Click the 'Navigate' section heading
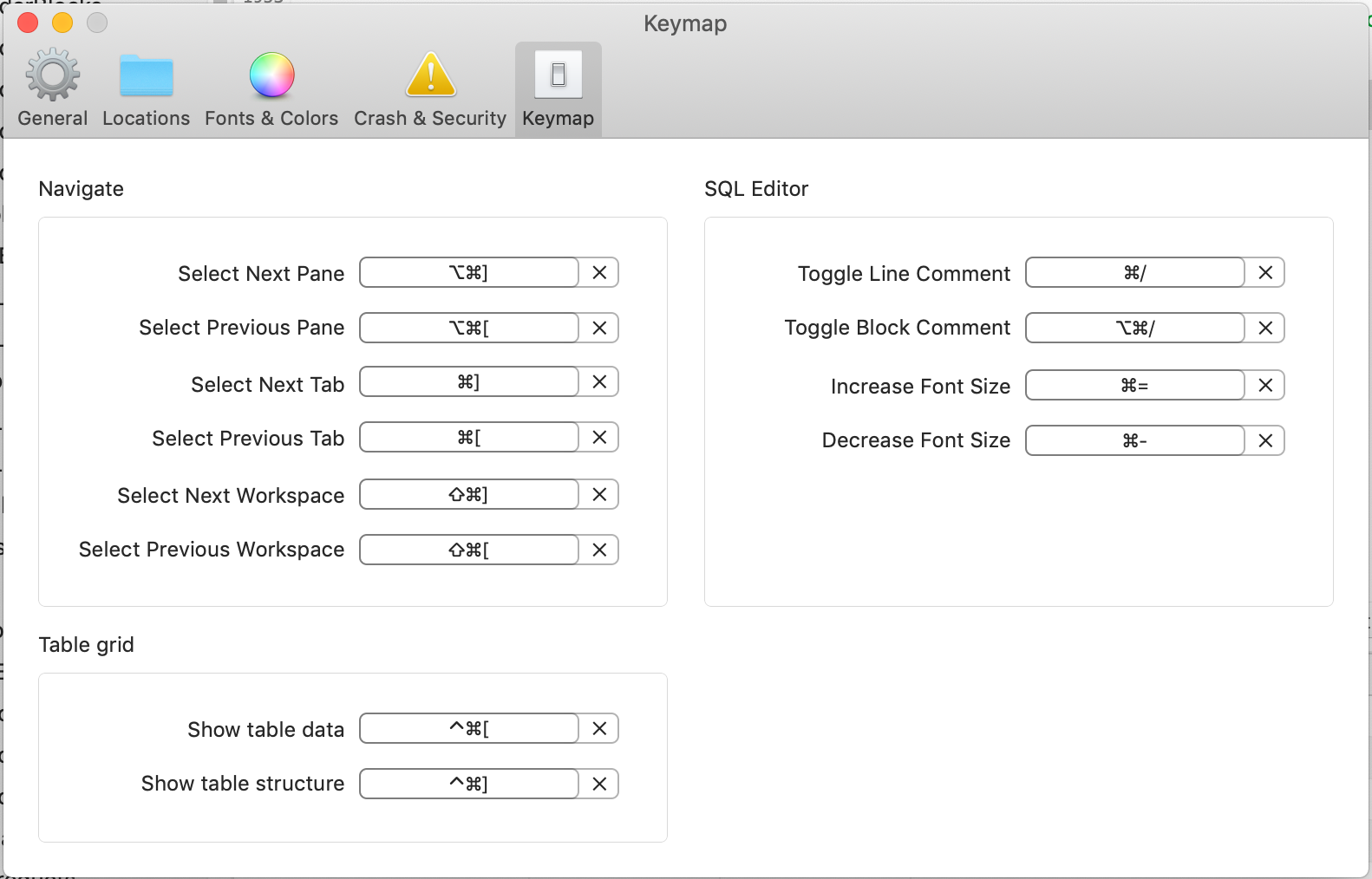Viewport: 1372px width, 879px height. (82, 189)
